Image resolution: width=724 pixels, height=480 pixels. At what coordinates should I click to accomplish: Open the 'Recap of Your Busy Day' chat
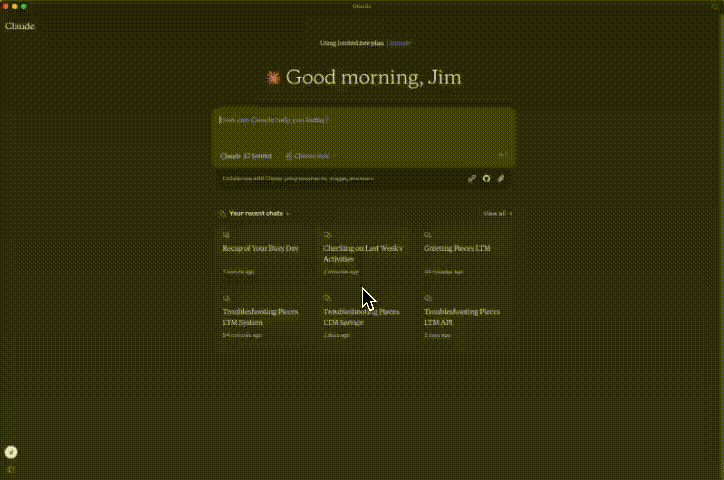pos(263,252)
